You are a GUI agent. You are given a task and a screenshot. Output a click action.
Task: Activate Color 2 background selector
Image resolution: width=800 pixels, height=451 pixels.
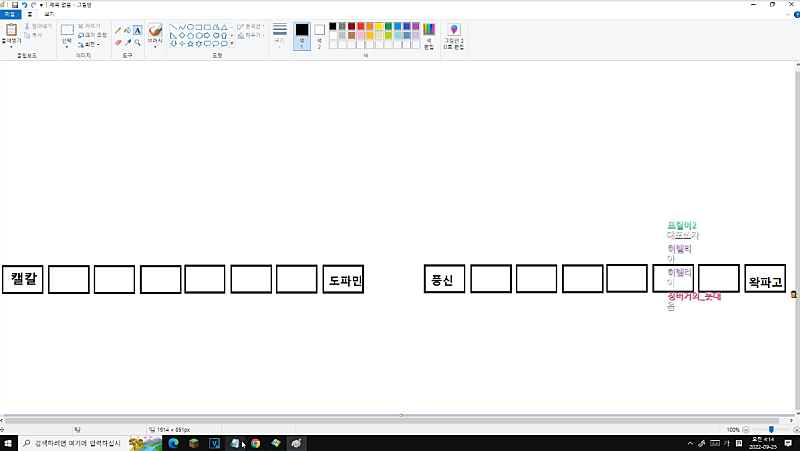319,36
